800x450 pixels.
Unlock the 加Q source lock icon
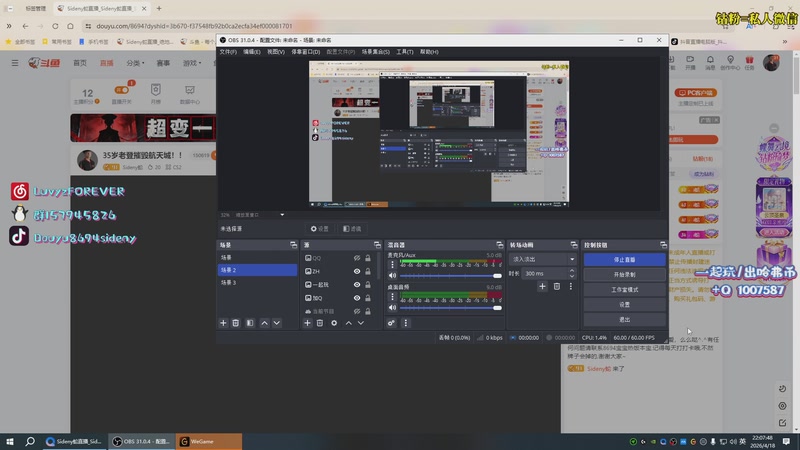point(368,298)
